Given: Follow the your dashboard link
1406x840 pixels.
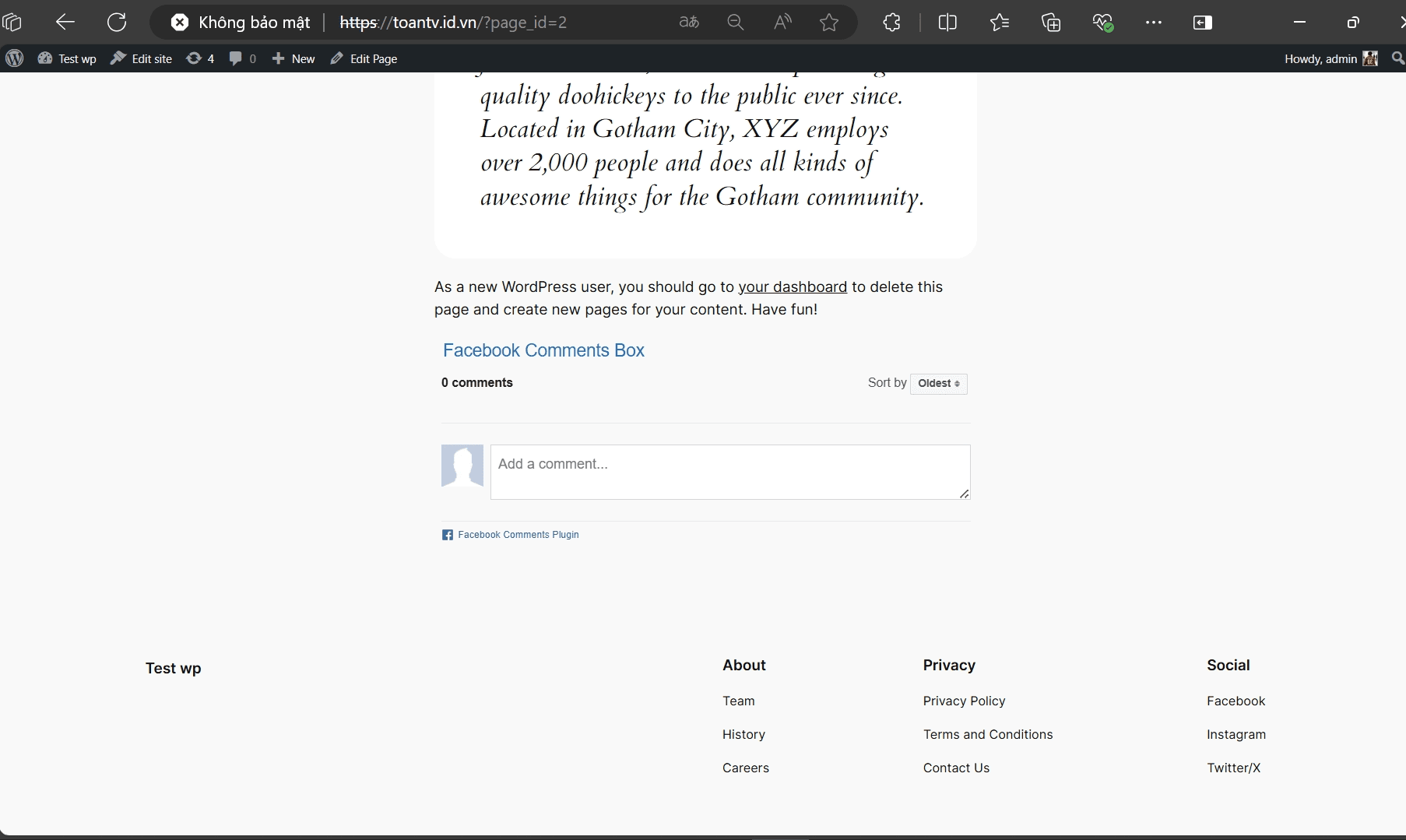Looking at the screenshot, I should click(793, 286).
